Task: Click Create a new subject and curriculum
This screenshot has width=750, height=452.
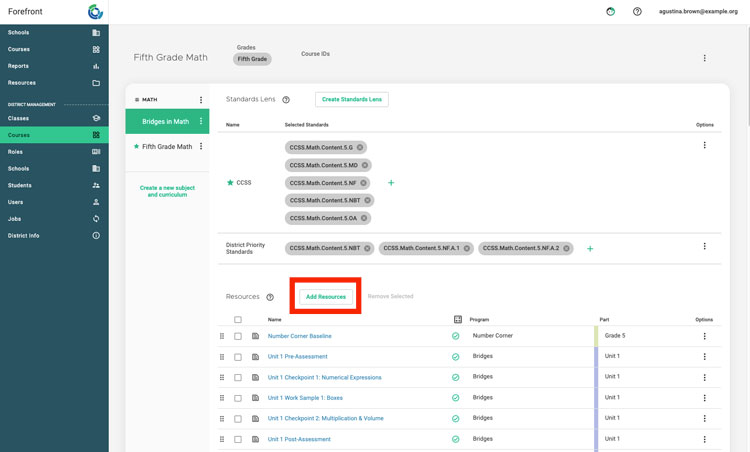Action: (x=167, y=191)
